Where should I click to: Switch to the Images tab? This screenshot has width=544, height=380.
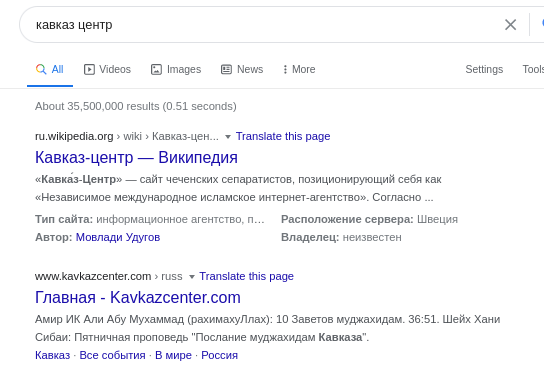click(176, 69)
